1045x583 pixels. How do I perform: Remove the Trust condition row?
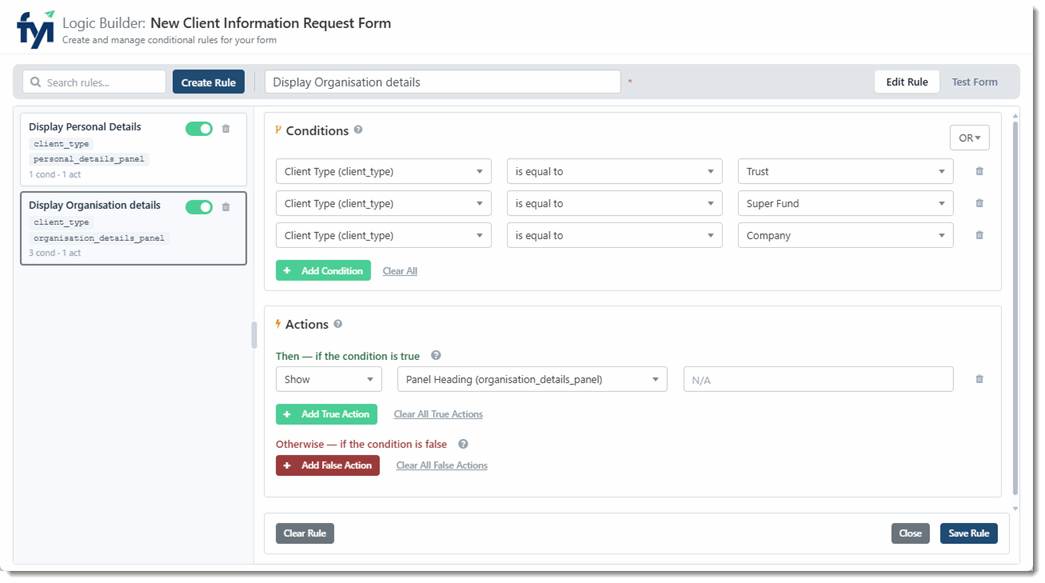click(979, 171)
